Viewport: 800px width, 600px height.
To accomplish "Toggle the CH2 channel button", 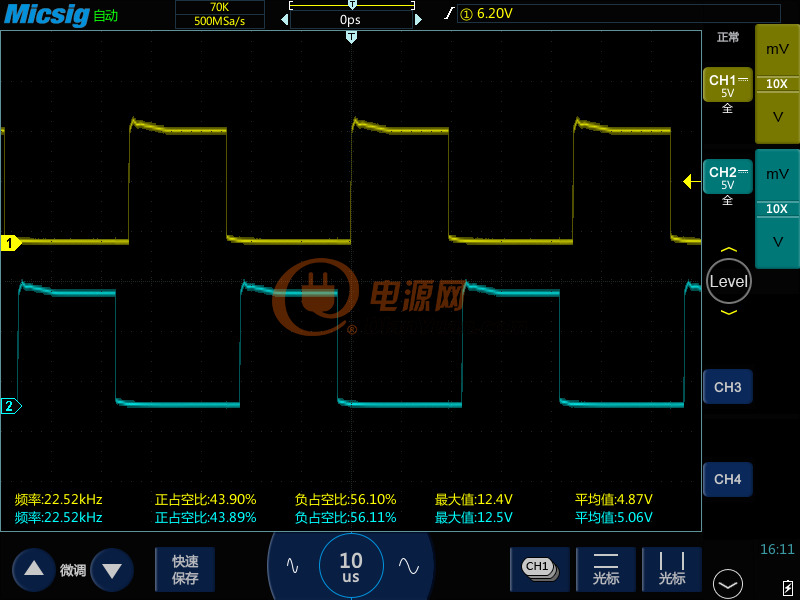I will 728,177.
